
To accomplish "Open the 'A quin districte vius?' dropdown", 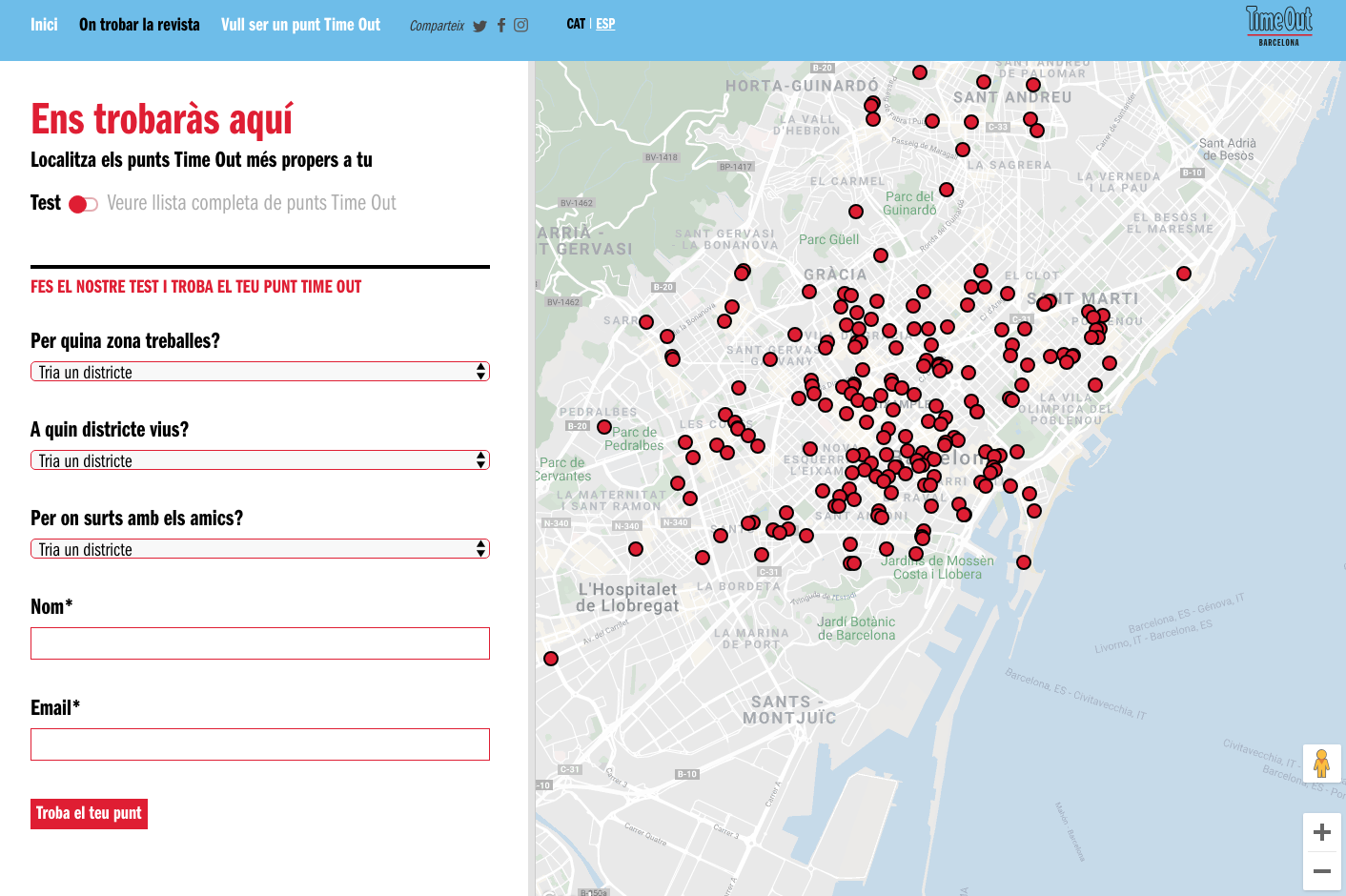I will pos(260,460).
